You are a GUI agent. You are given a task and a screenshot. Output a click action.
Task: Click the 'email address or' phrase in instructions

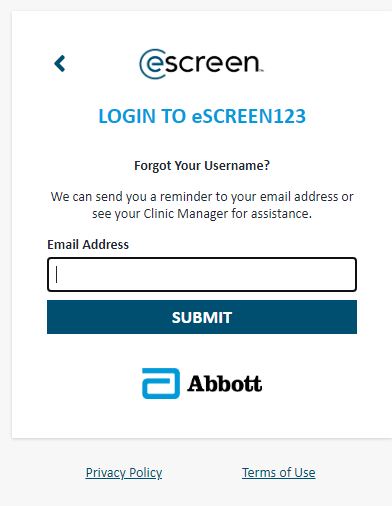[x=307, y=197]
